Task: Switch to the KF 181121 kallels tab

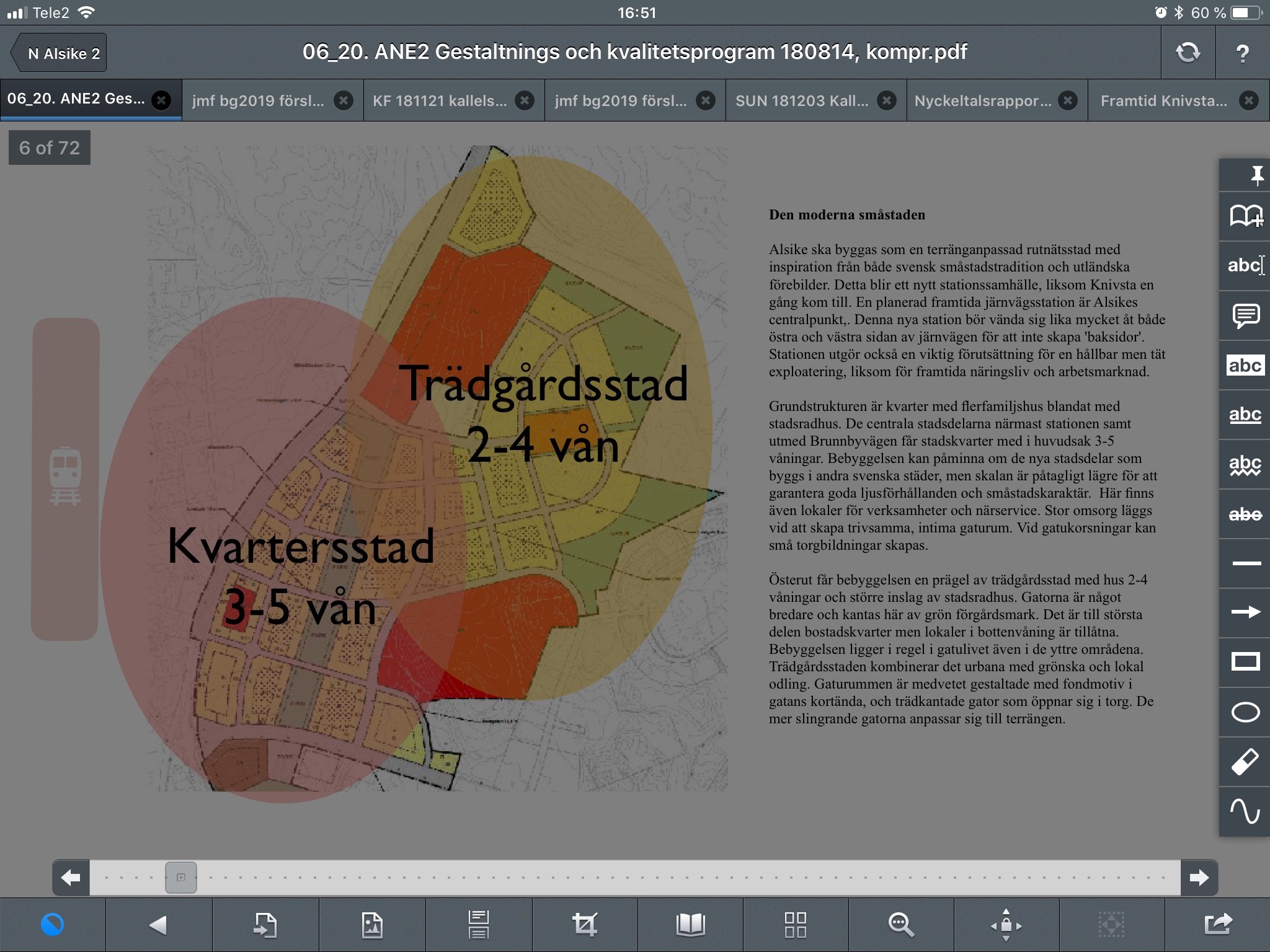Action: (x=439, y=100)
